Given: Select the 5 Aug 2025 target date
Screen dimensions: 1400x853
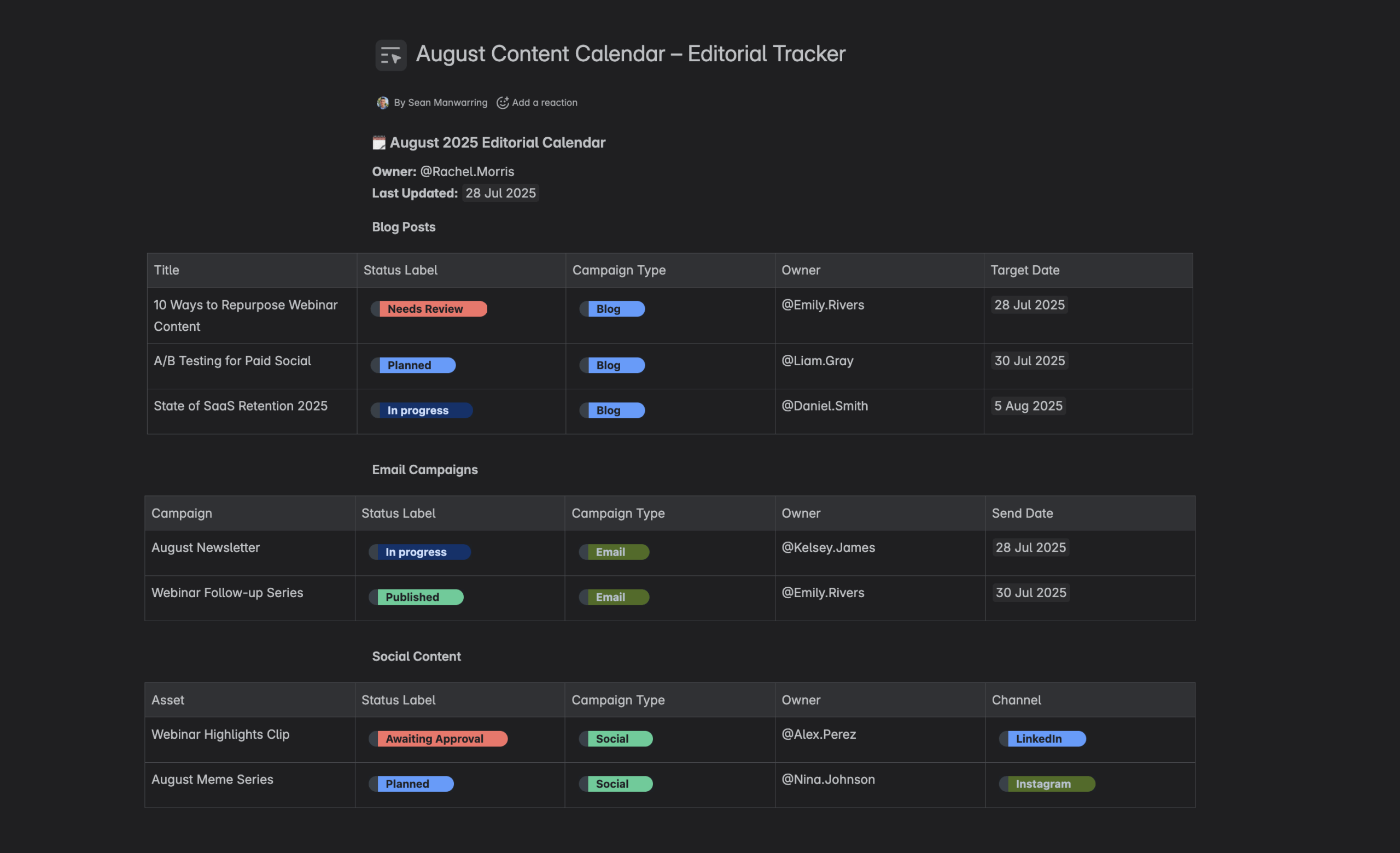Looking at the screenshot, I should click(1028, 406).
